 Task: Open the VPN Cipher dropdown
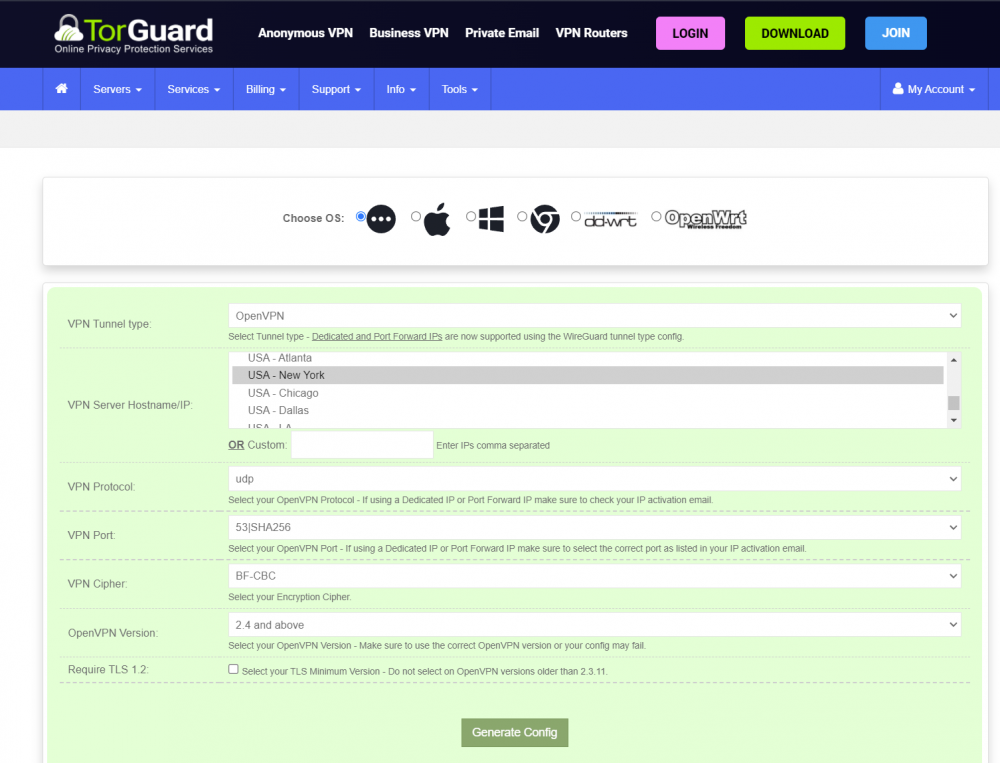pyautogui.click(x=594, y=575)
